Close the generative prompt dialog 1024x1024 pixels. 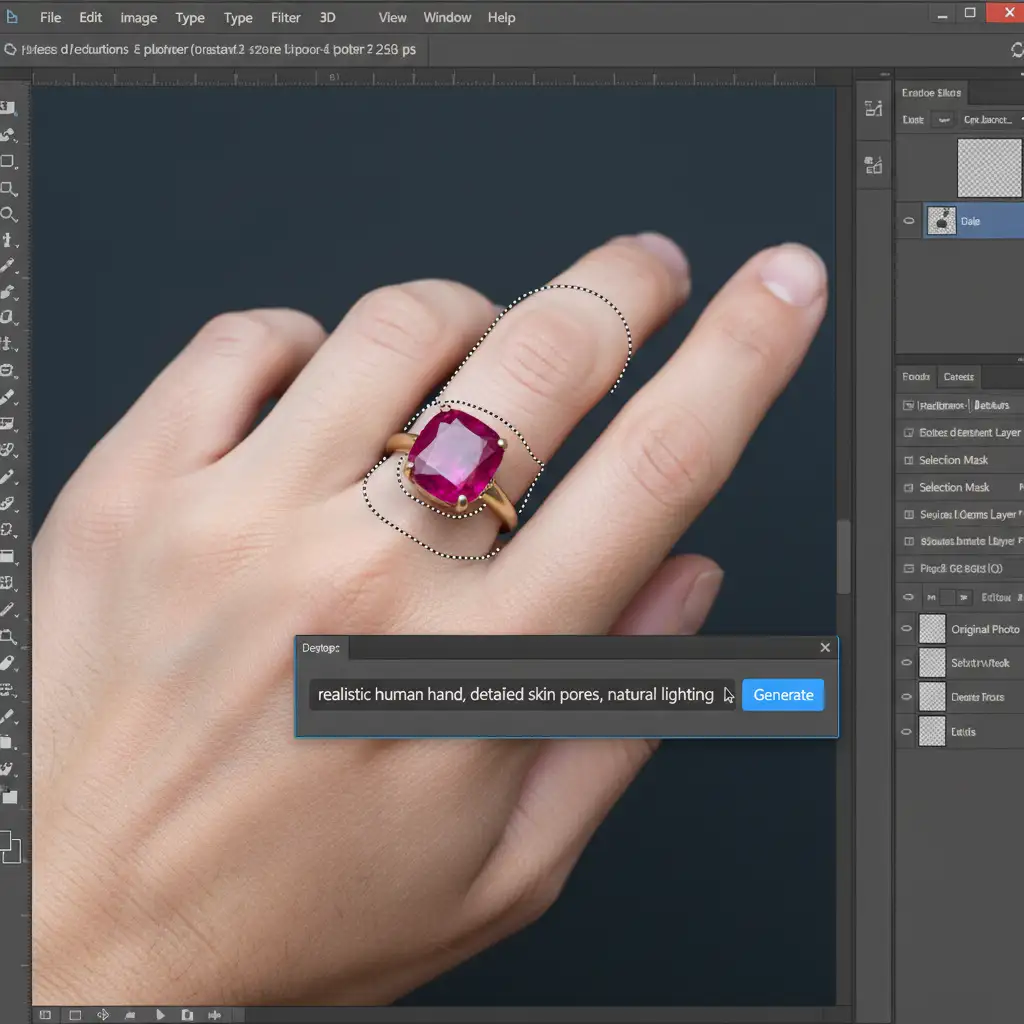(x=825, y=648)
